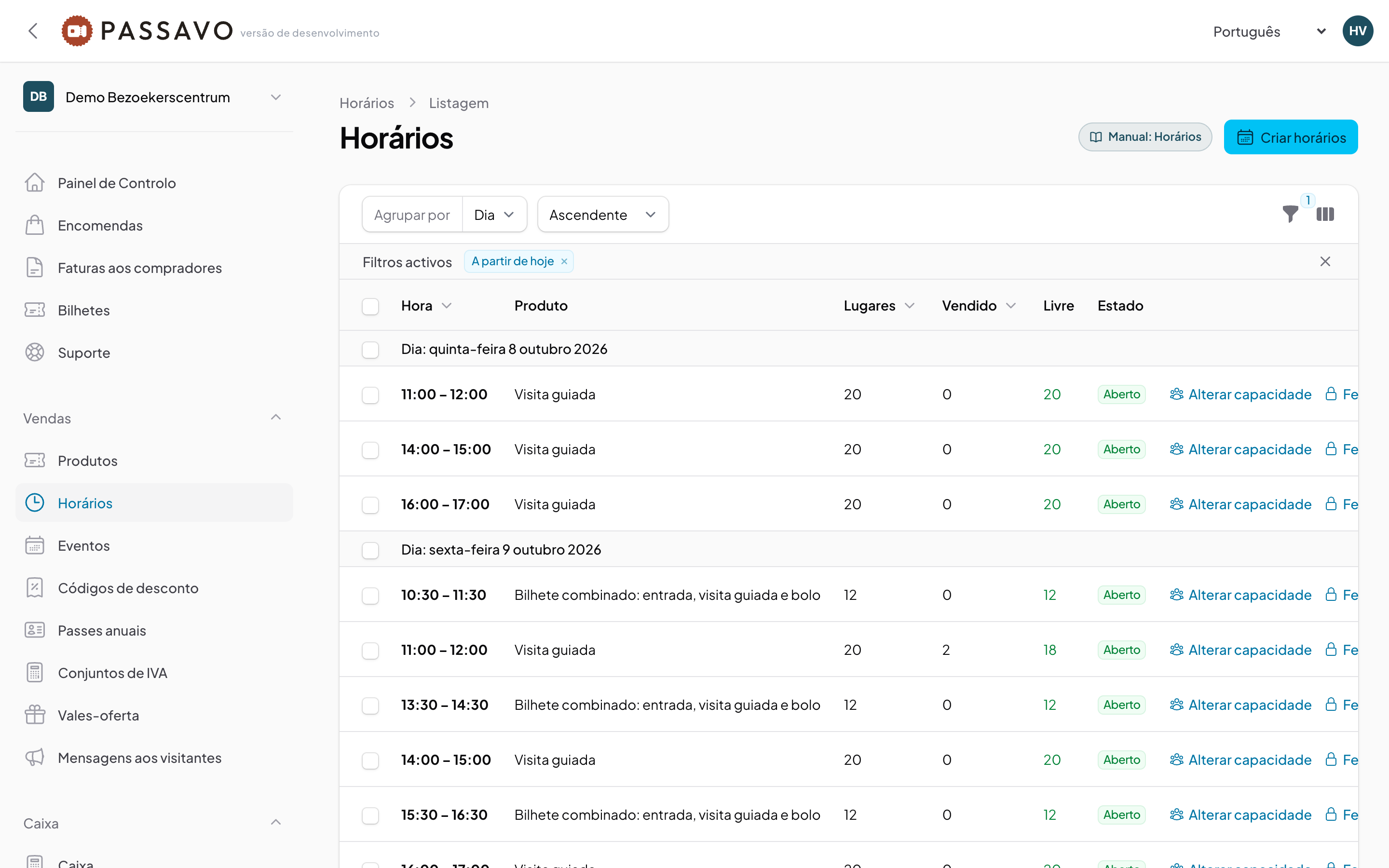Open the Português language dropdown
The height and width of the screenshot is (868, 1389).
(x=1270, y=31)
